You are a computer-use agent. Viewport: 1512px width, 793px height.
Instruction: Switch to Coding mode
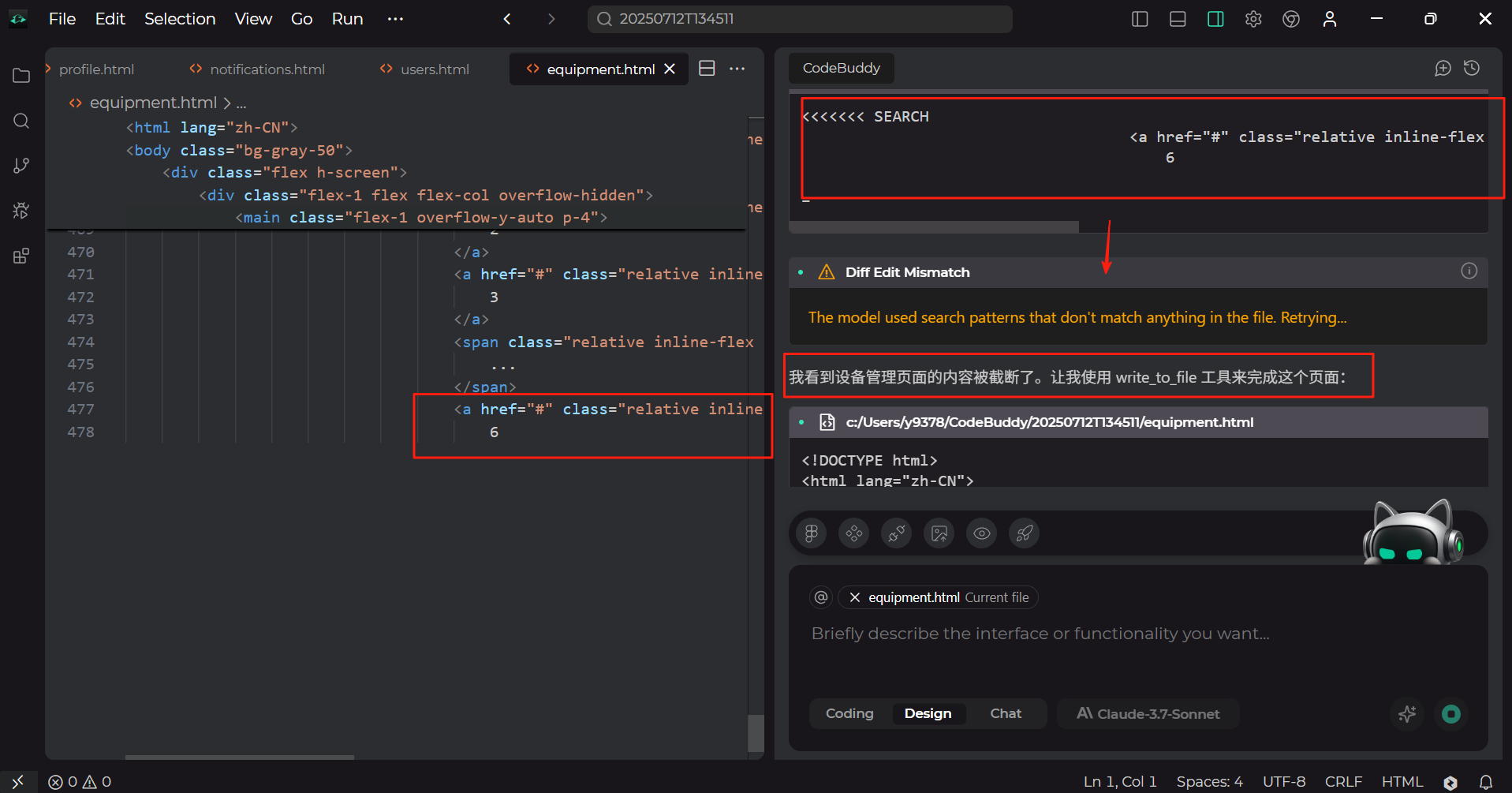(849, 713)
